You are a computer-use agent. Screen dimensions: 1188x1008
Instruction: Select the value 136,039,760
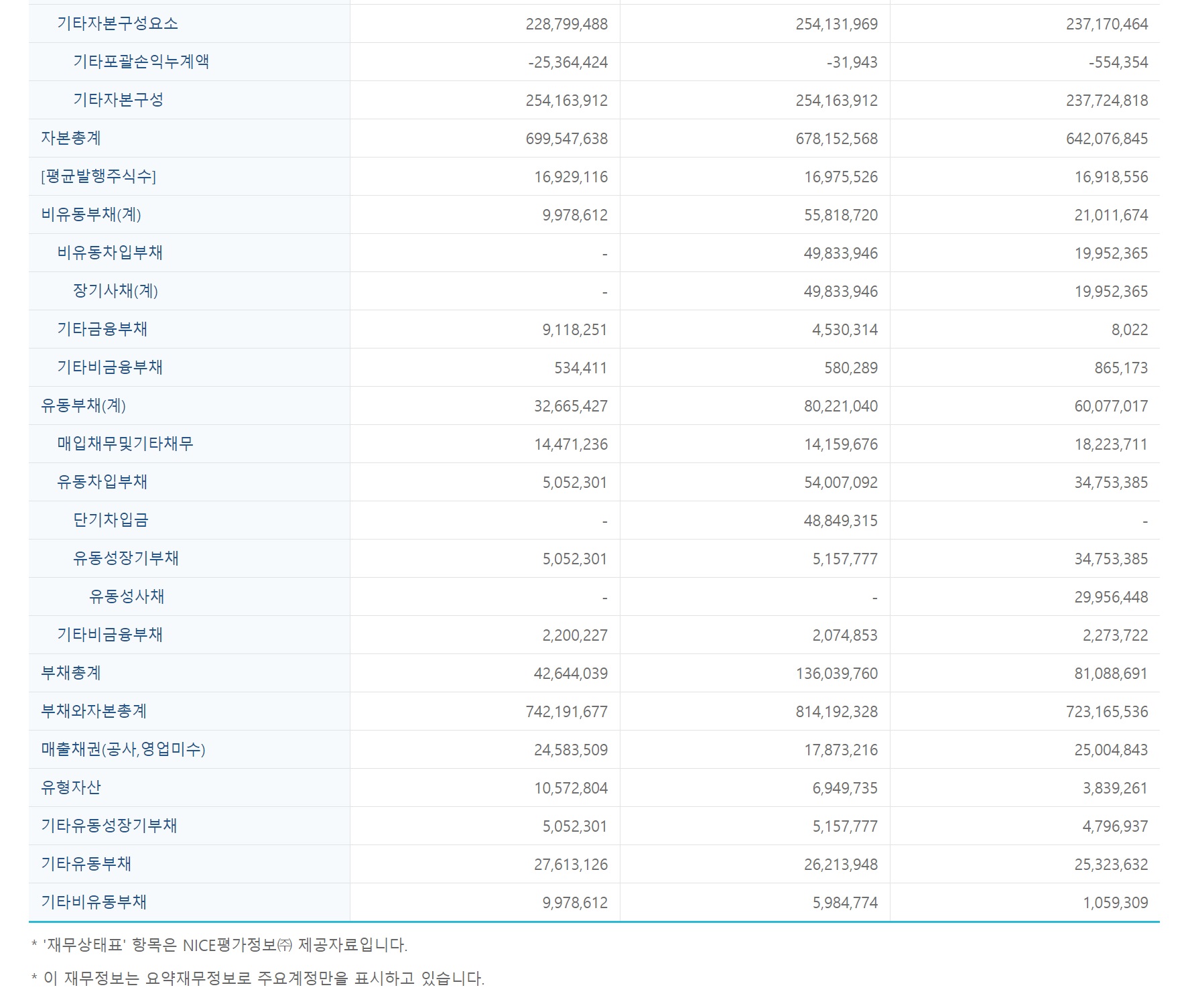tap(837, 674)
